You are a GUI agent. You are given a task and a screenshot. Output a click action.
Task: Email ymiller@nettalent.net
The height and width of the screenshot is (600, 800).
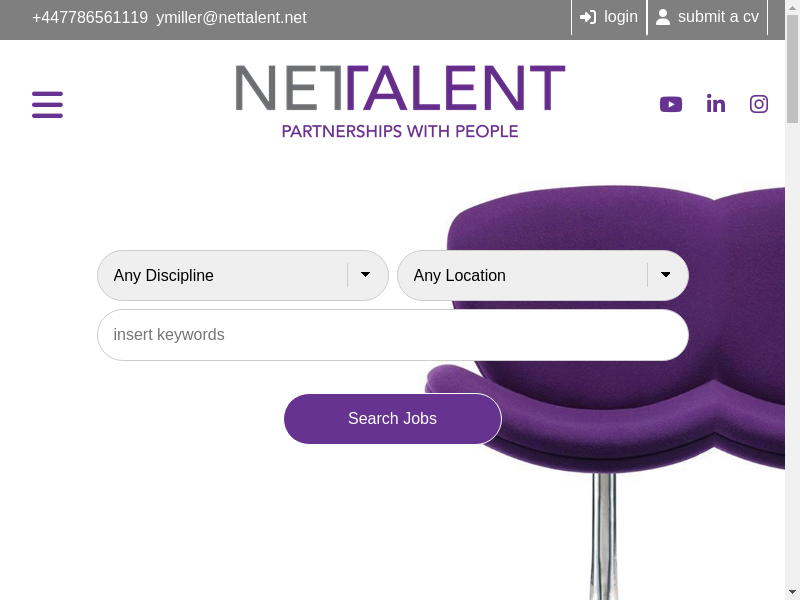[x=231, y=17]
